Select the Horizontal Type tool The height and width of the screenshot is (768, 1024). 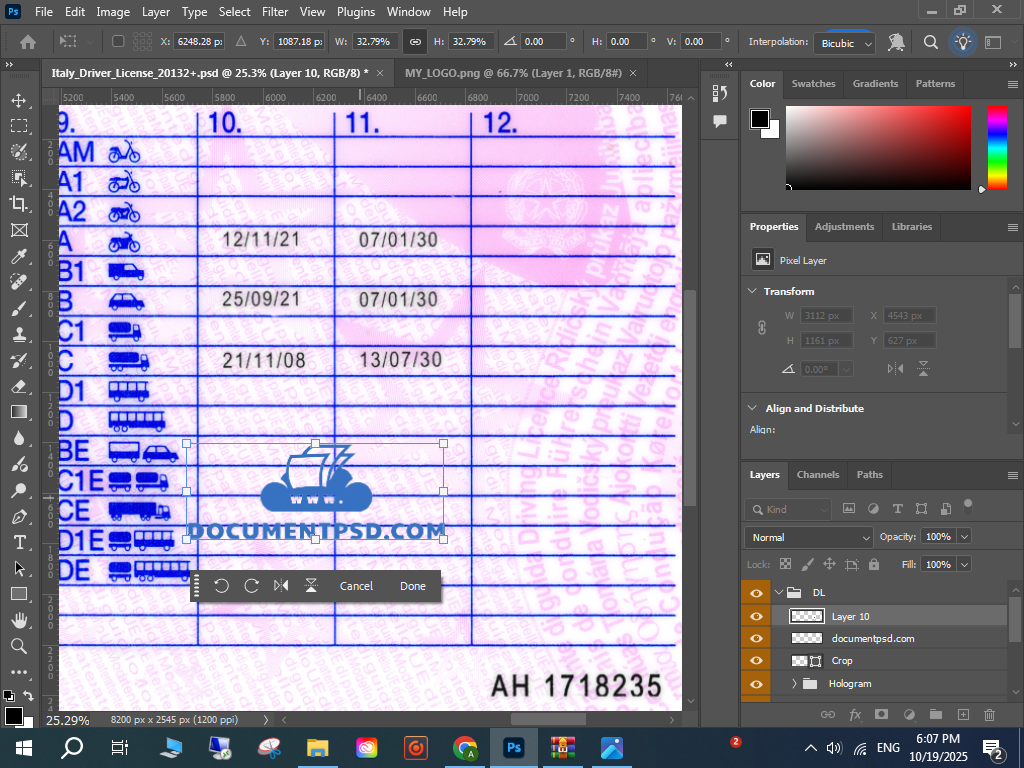[18, 542]
